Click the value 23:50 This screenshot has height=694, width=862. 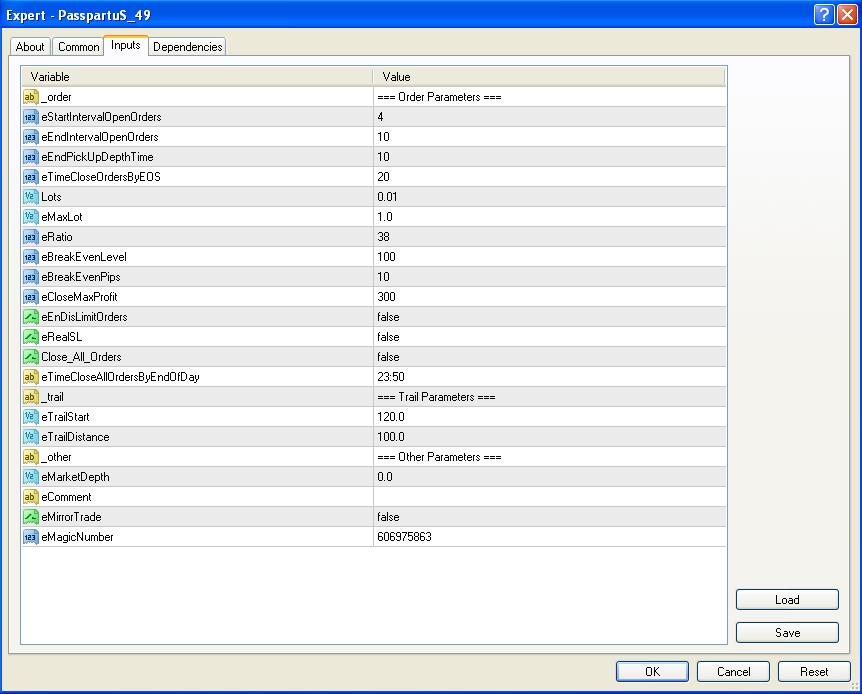tap(391, 377)
